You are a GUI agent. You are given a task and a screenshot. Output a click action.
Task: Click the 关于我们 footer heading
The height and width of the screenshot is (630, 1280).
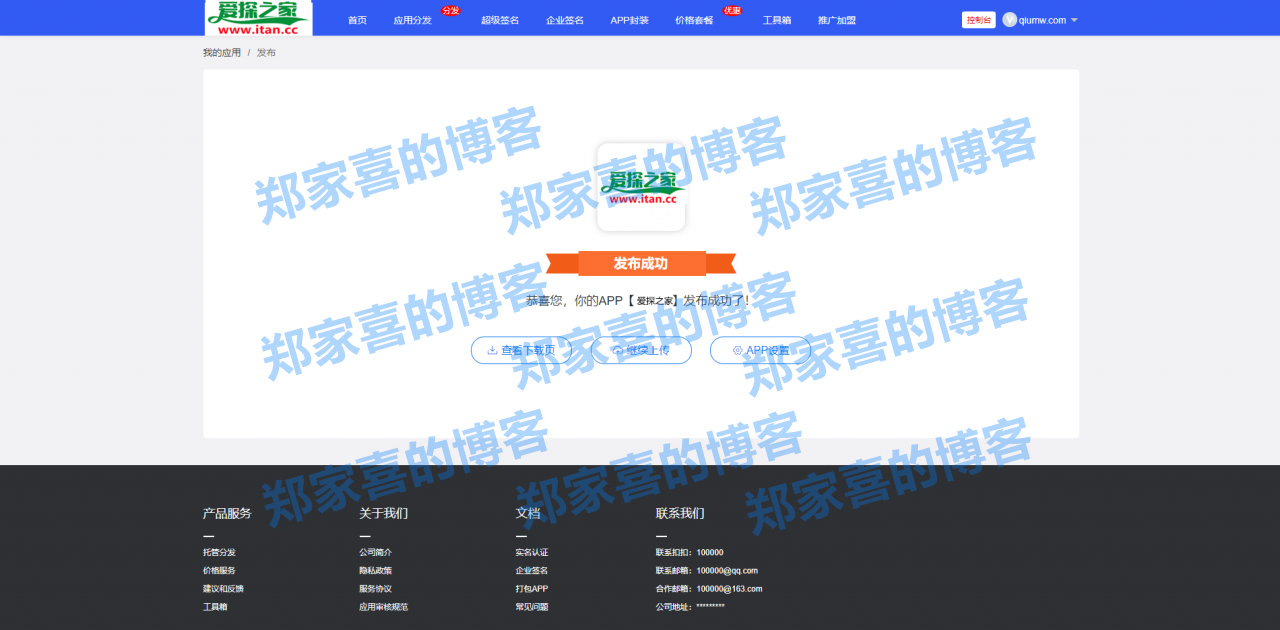tap(384, 513)
